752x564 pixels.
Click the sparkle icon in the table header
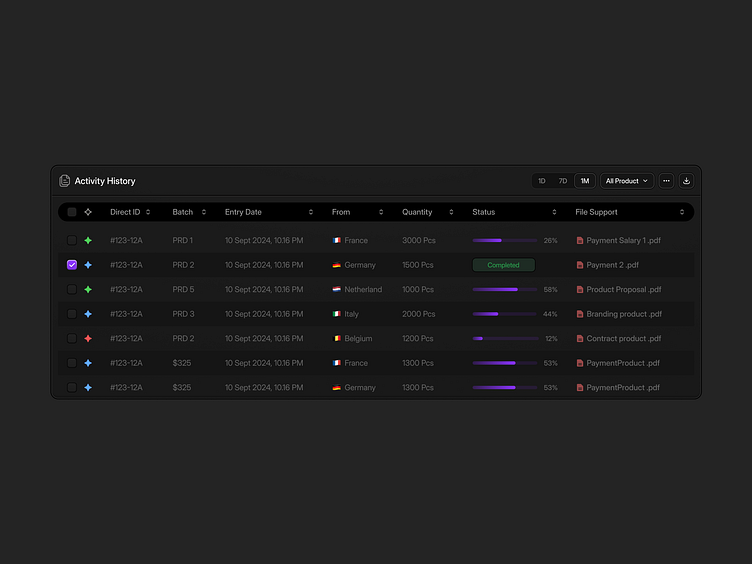click(88, 212)
